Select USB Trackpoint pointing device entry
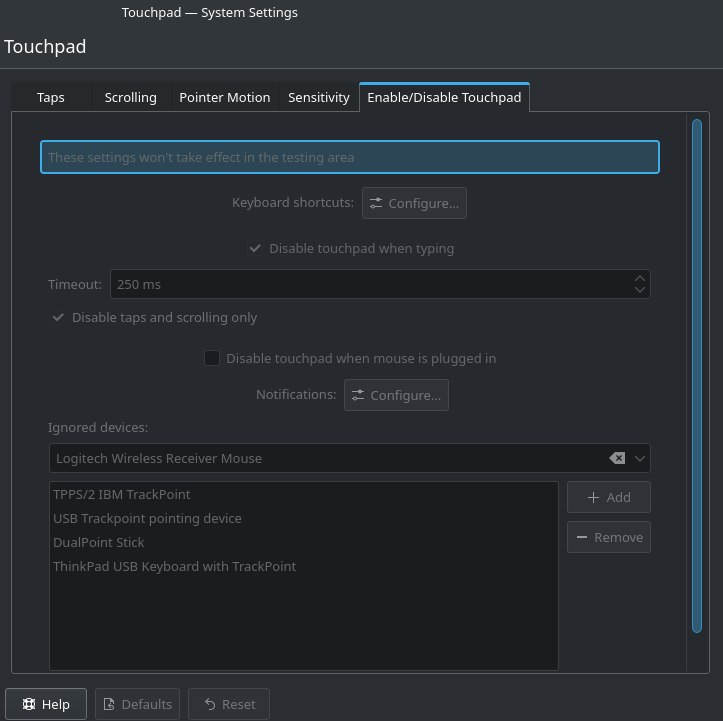The width and height of the screenshot is (723, 721). coord(303,518)
